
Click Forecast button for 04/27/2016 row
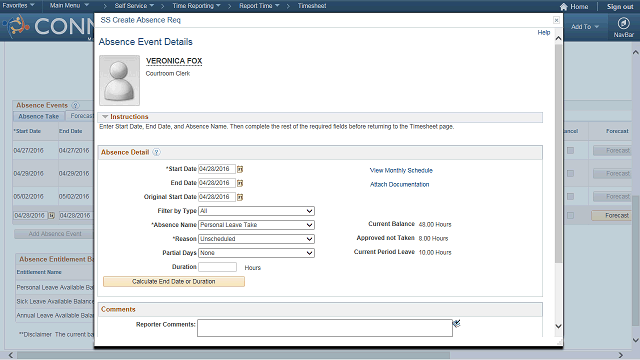coord(612,151)
